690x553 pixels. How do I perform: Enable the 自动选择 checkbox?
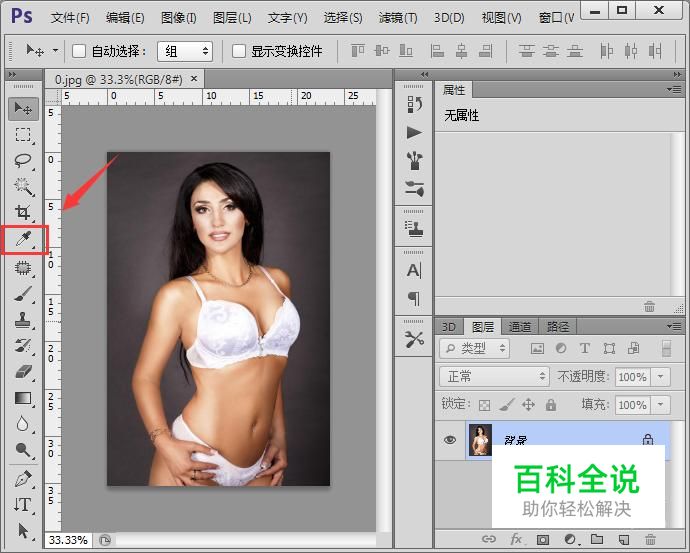(79, 51)
